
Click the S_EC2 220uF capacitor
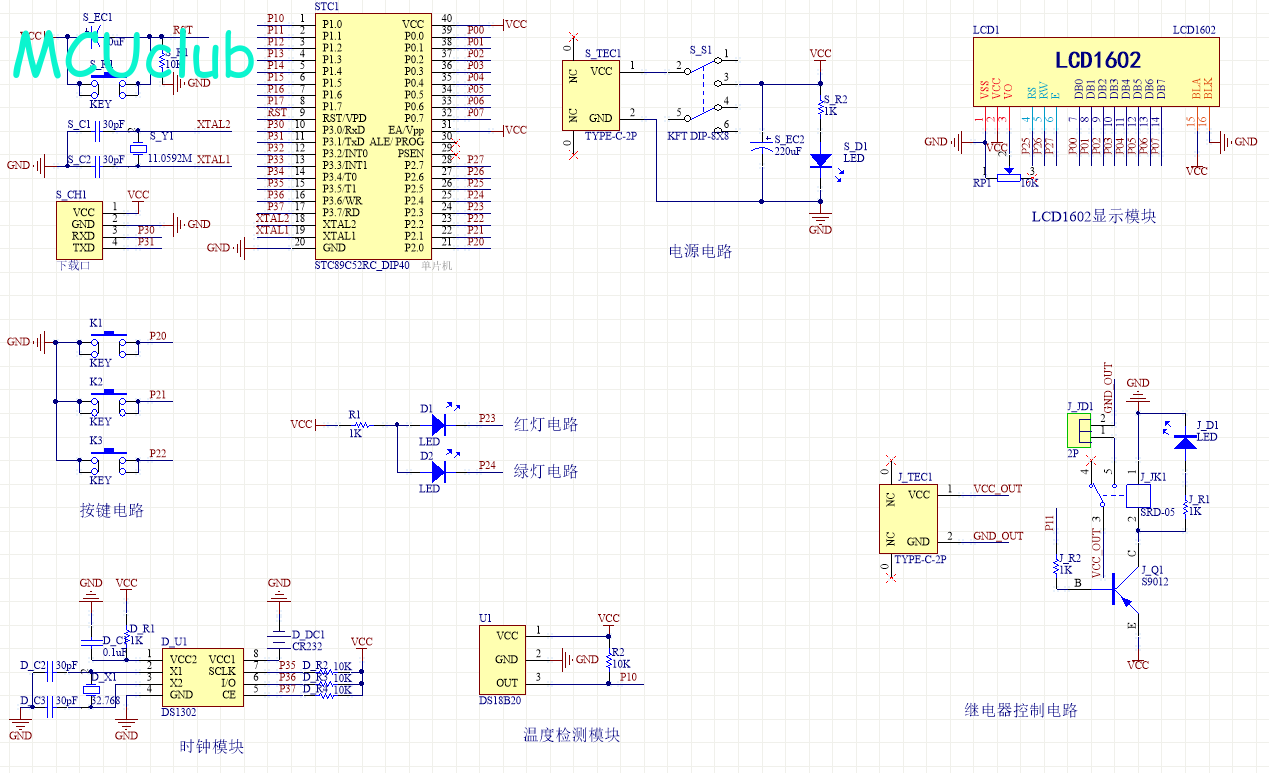tap(762, 146)
